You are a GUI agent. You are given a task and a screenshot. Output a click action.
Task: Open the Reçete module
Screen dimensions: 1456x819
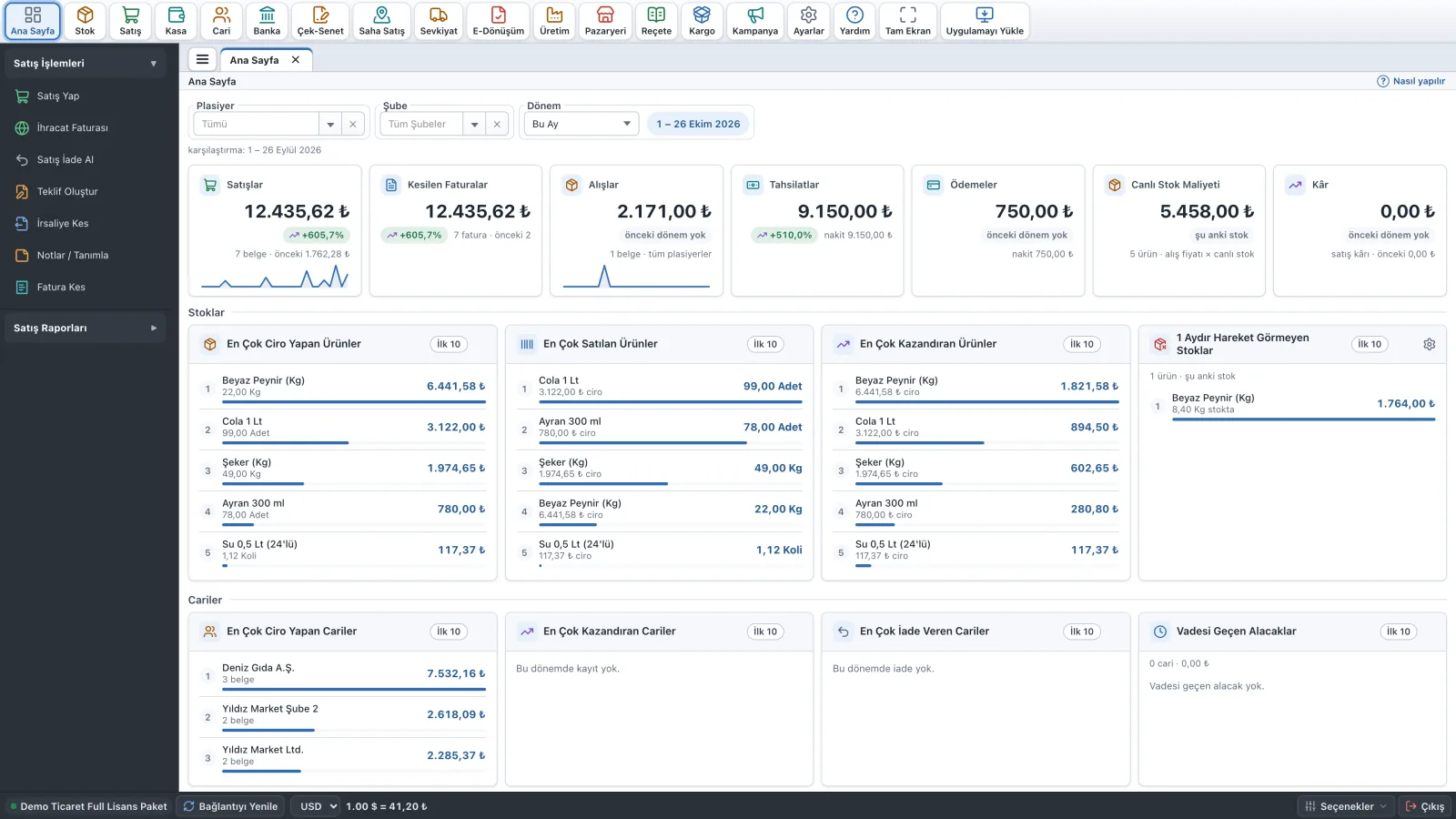tap(656, 21)
